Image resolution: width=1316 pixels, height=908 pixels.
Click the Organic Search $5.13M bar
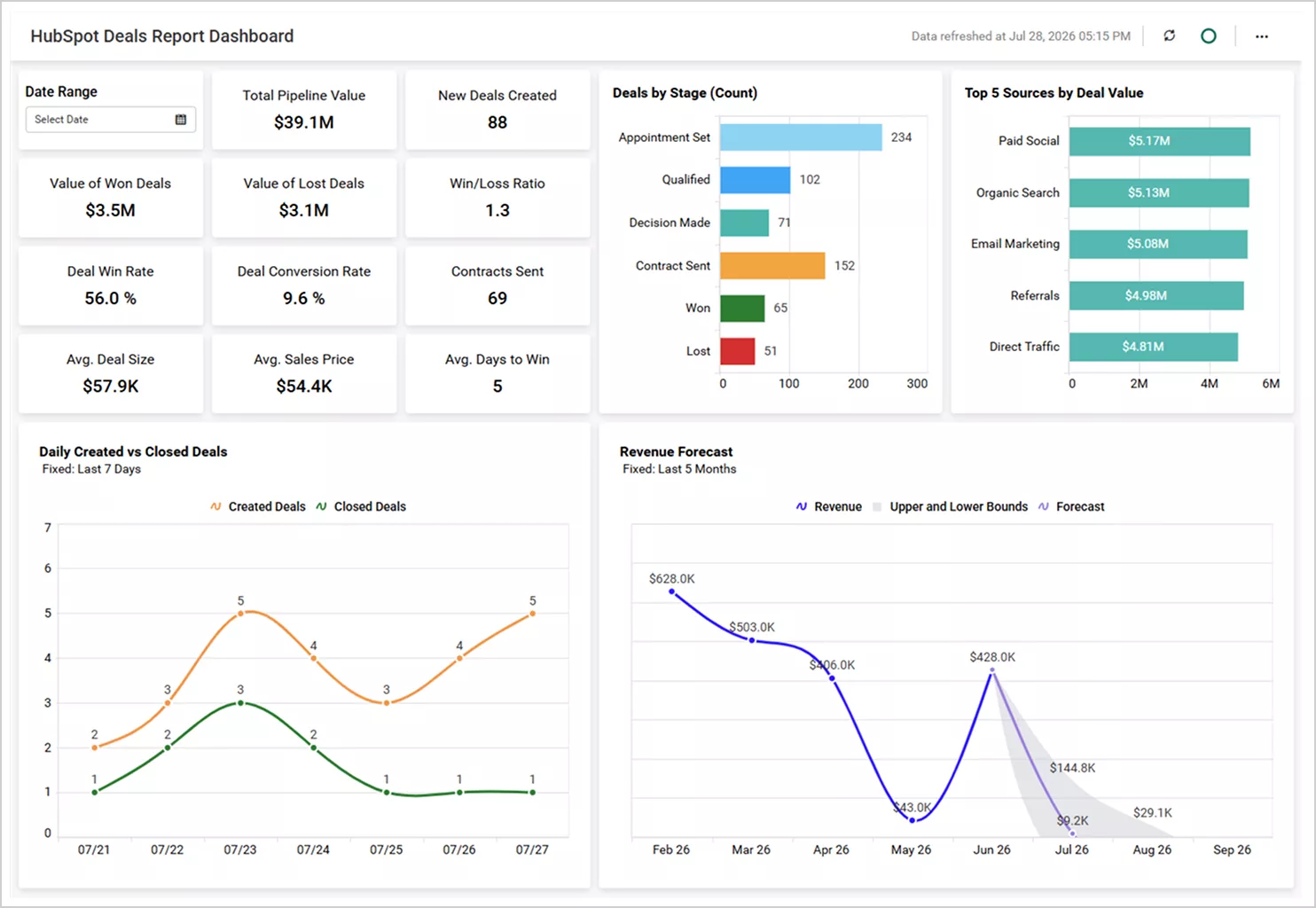1159,192
